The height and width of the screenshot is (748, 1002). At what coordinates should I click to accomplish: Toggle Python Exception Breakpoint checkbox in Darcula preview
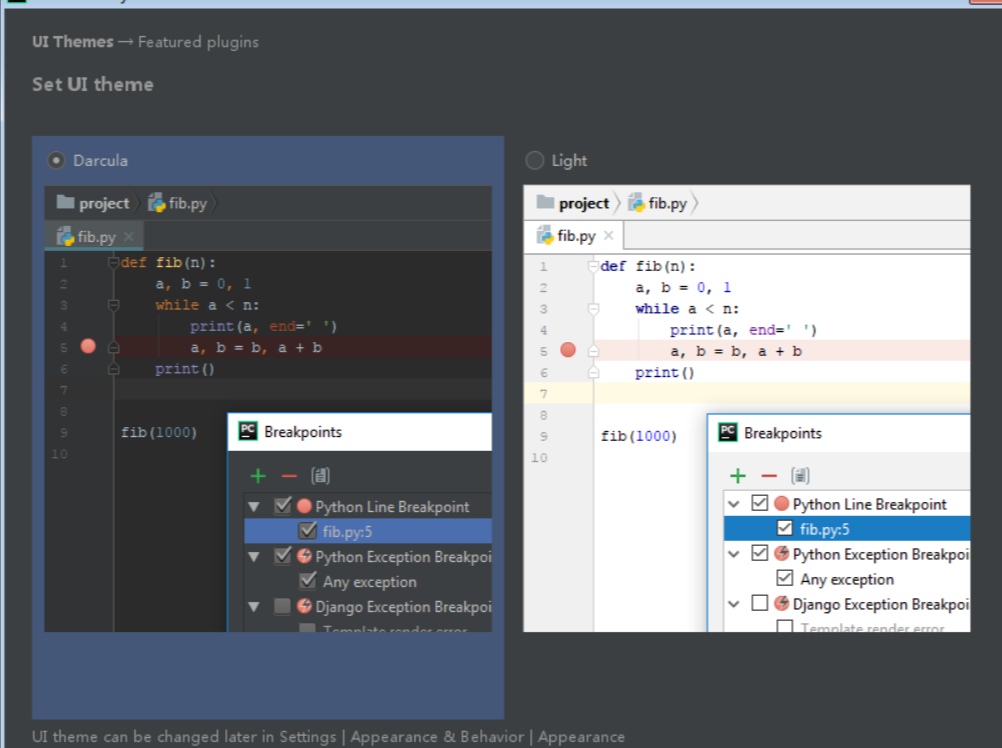282,556
